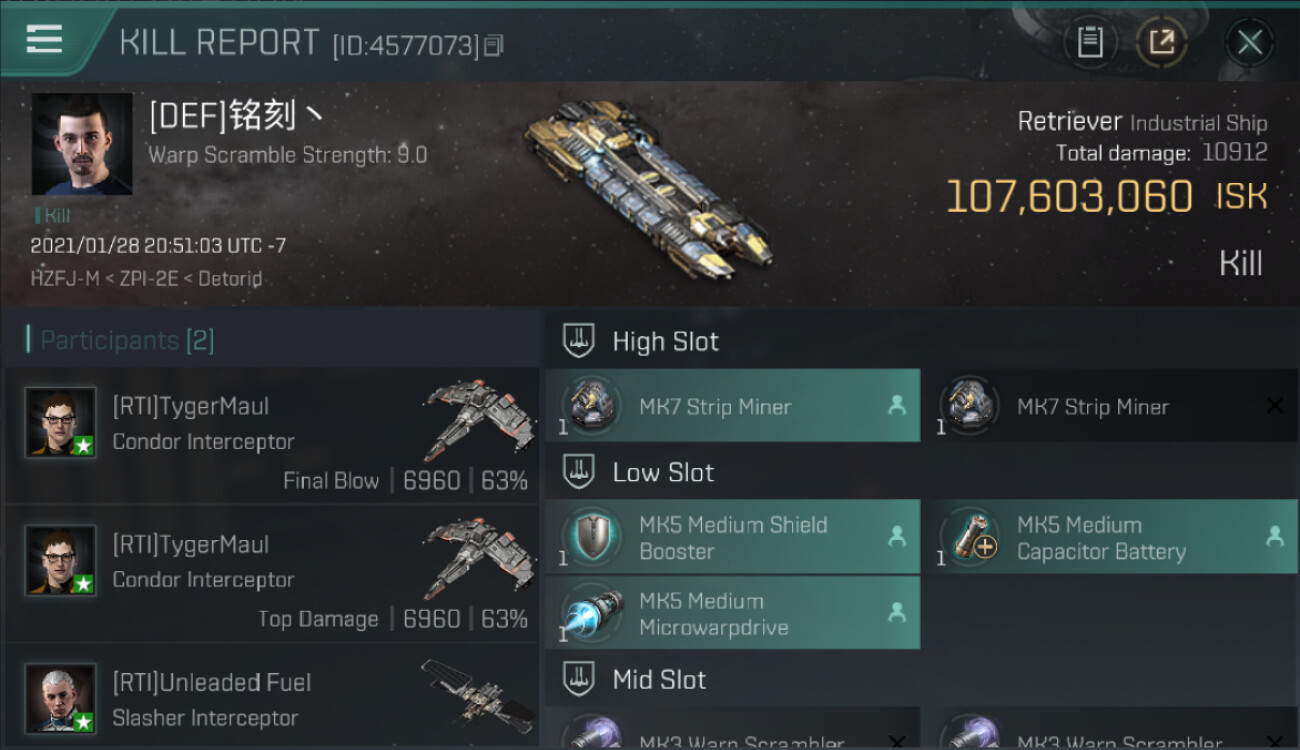View the victim pilot portrait

point(82,144)
